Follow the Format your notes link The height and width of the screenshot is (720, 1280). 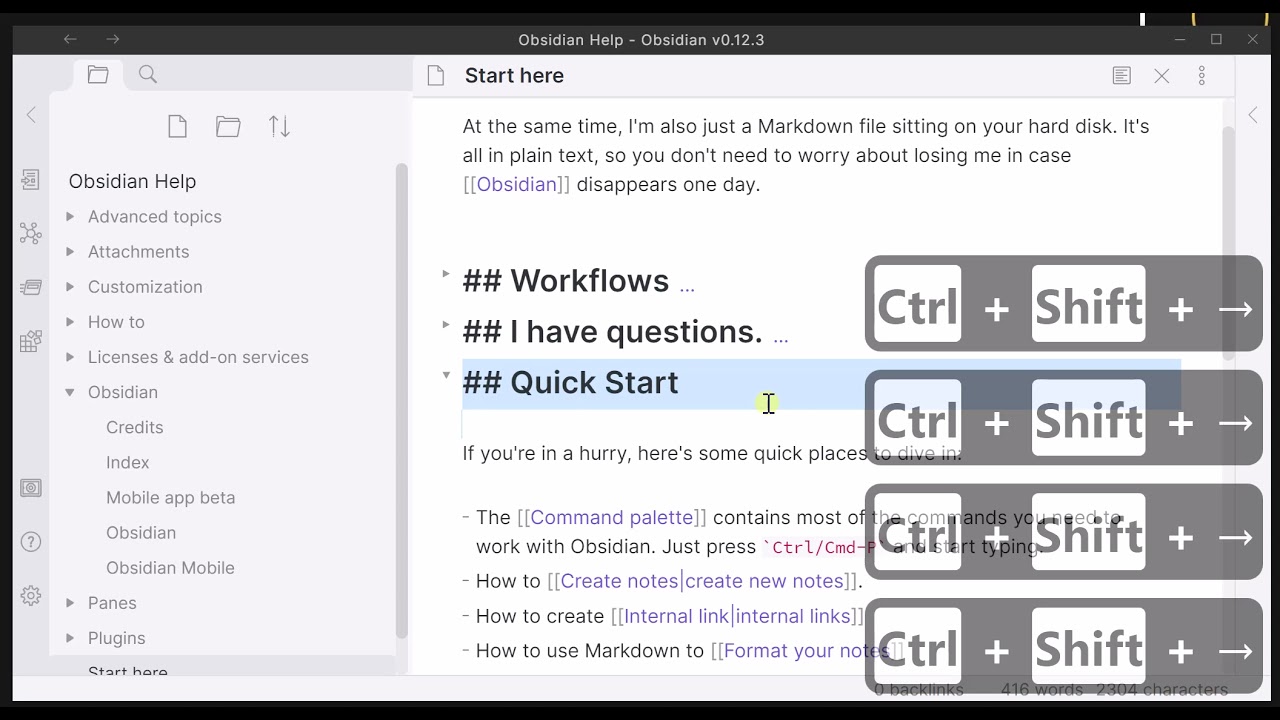806,651
